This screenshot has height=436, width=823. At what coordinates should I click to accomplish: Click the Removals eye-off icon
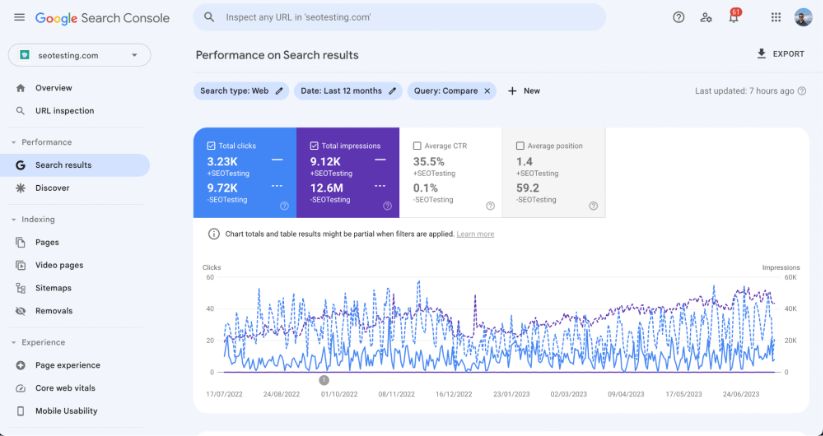point(20,311)
